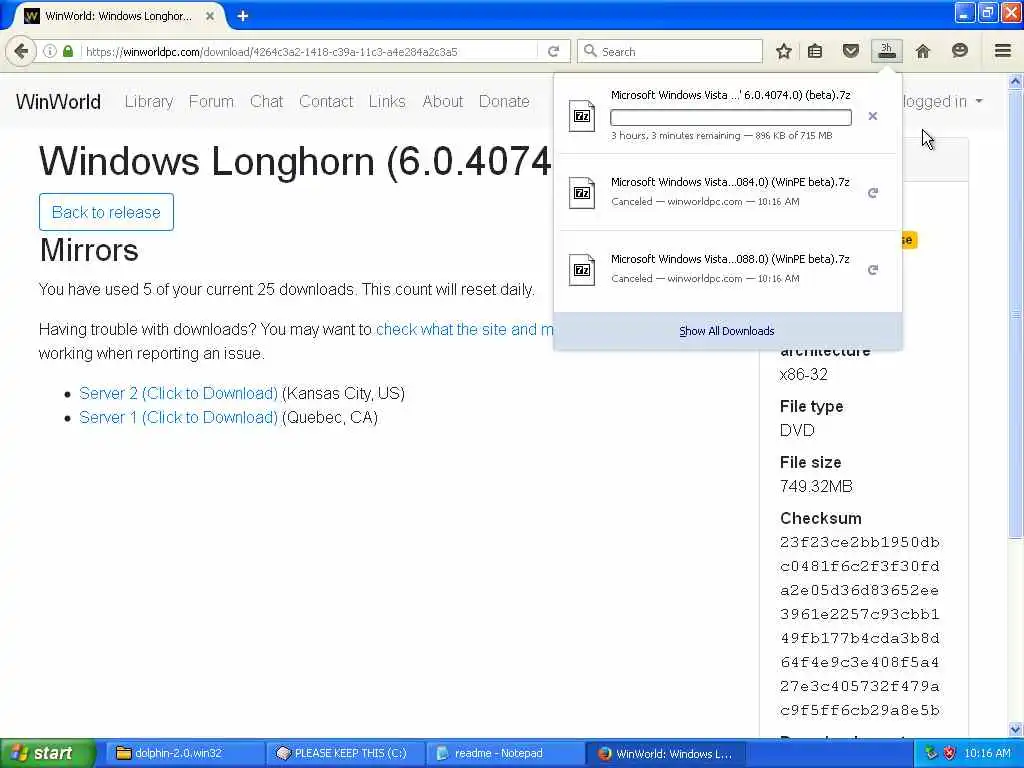
Task: Click the red security shield tray icon
Action: [x=950, y=753]
